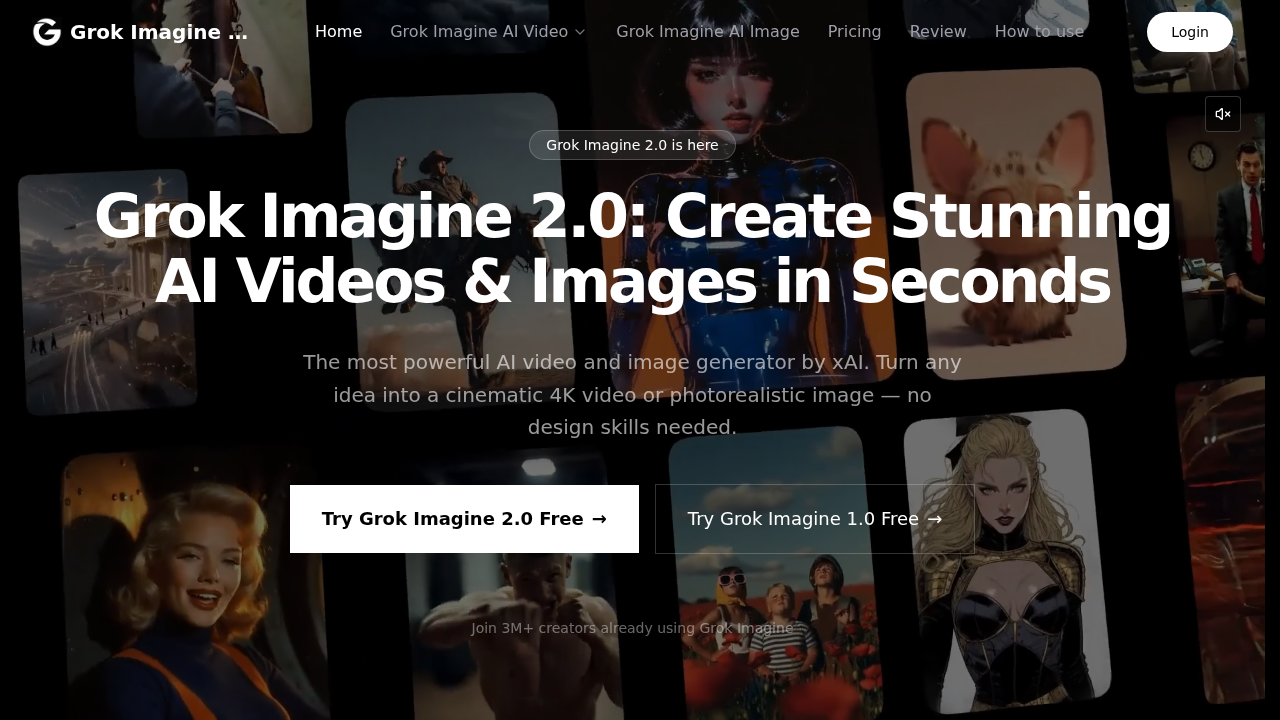1280x720 pixels.
Task: Click the Grok Imagine logo icon
Action: [47, 32]
